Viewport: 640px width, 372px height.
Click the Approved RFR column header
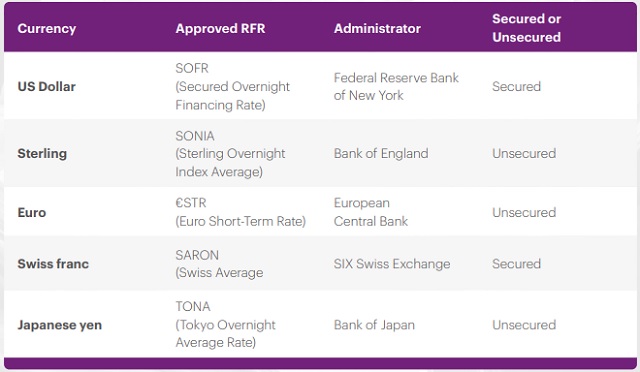pos(220,29)
